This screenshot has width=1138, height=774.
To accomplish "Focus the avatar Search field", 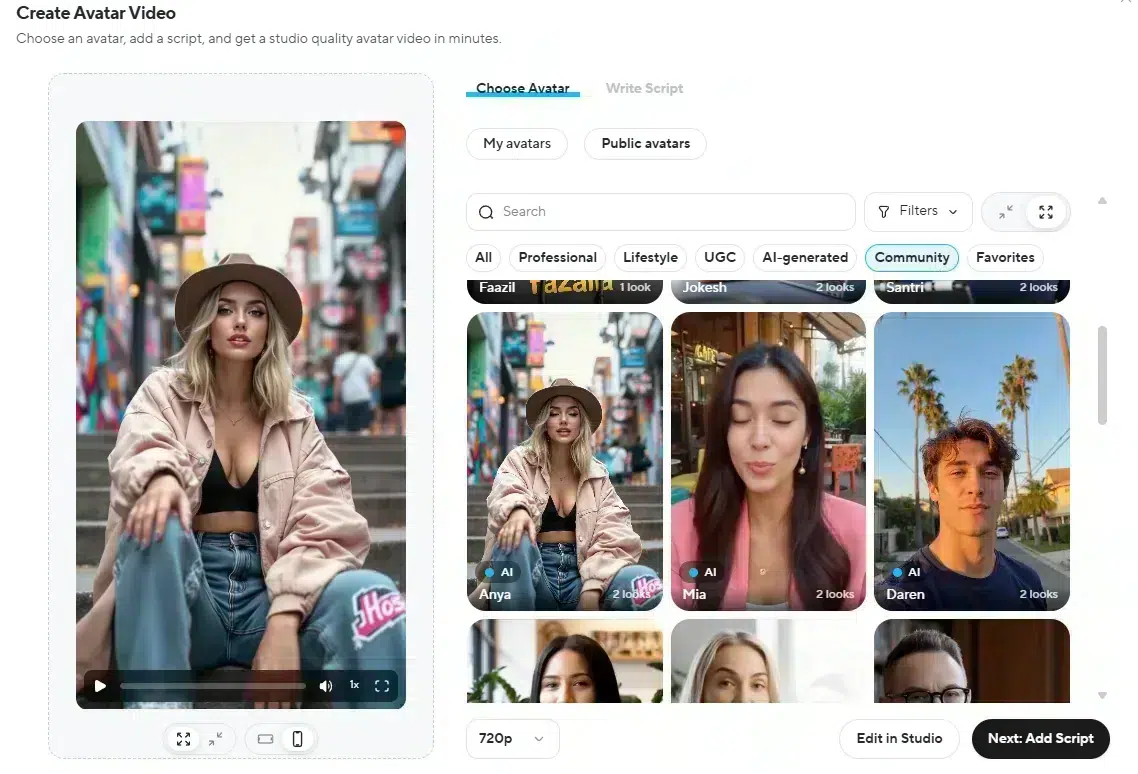I will point(660,211).
